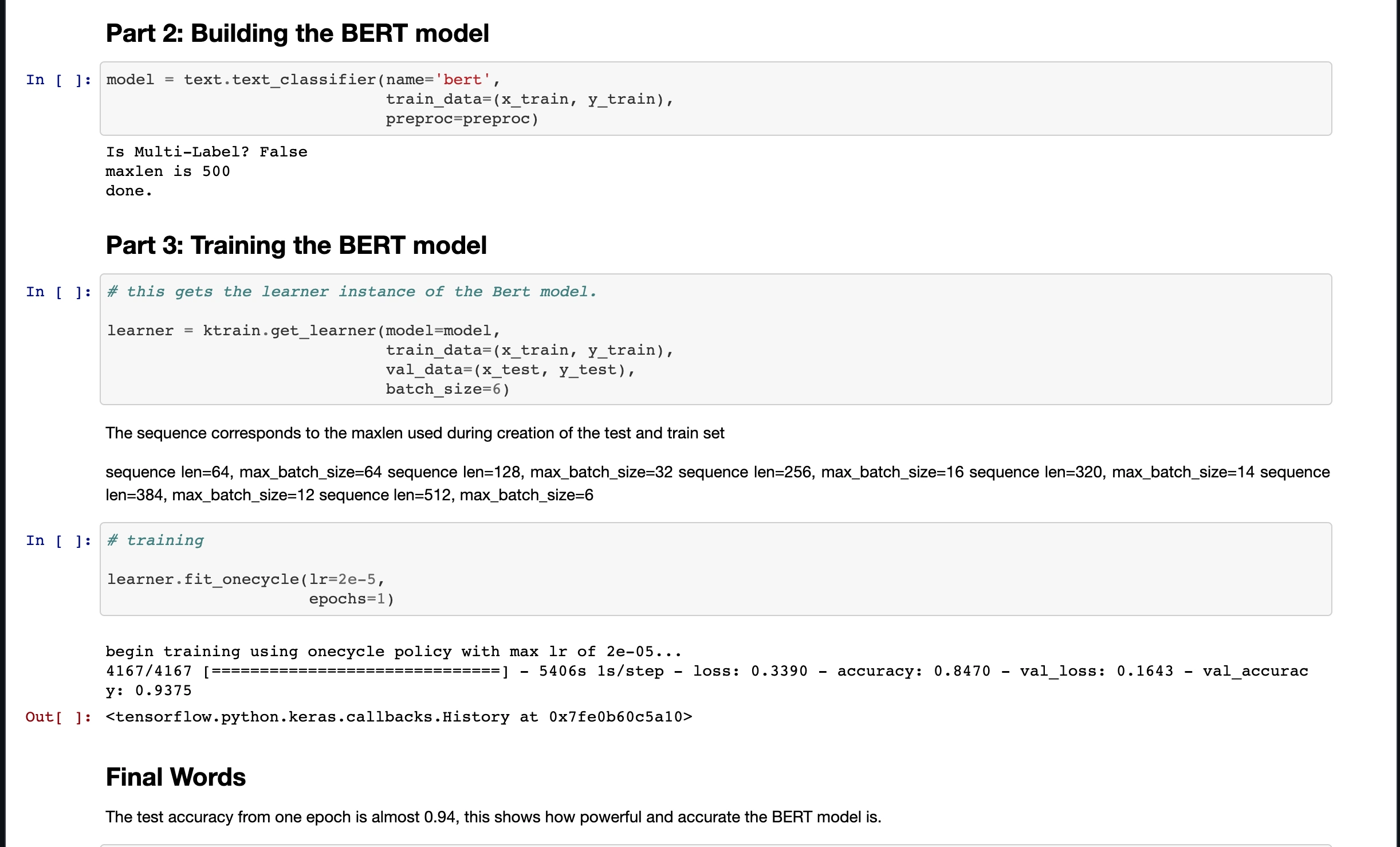Image resolution: width=1400 pixels, height=847 pixels.
Task: Click the learner instance comment line
Action: 352,292
